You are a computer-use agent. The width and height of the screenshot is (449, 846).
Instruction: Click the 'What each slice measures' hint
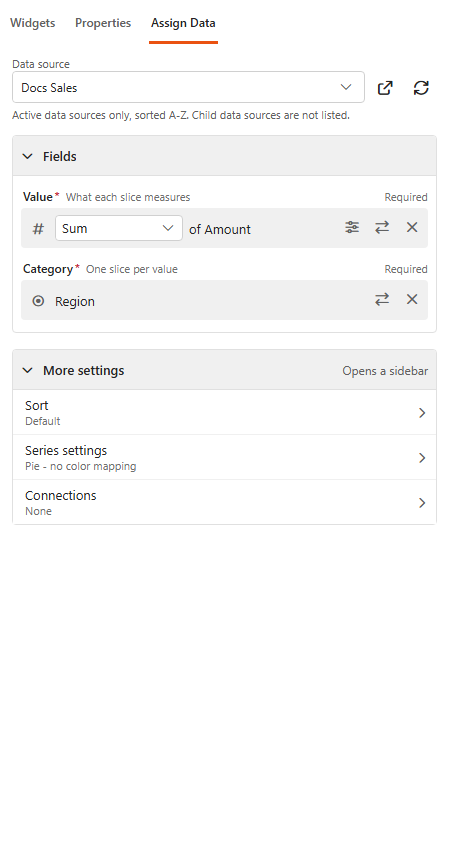point(128,197)
